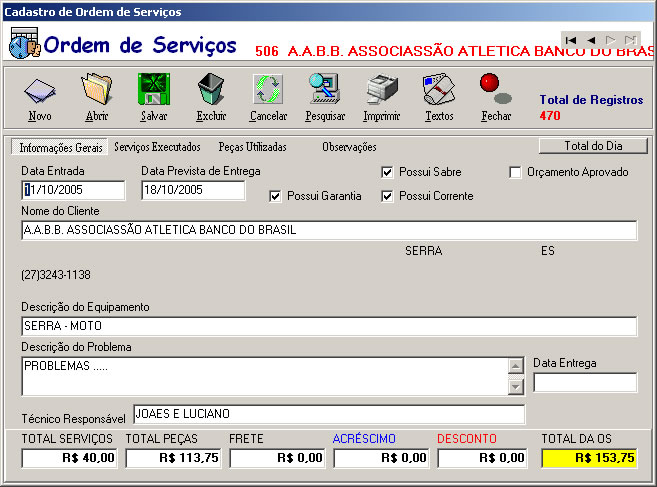
Task: Click the red order number 506 header
Action: pyautogui.click(x=266, y=52)
